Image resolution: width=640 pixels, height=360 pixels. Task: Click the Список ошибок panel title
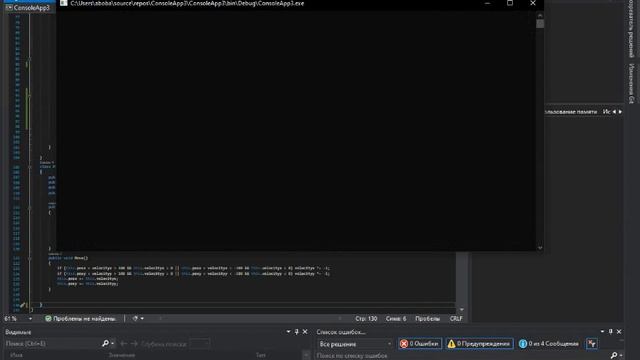[x=341, y=332]
